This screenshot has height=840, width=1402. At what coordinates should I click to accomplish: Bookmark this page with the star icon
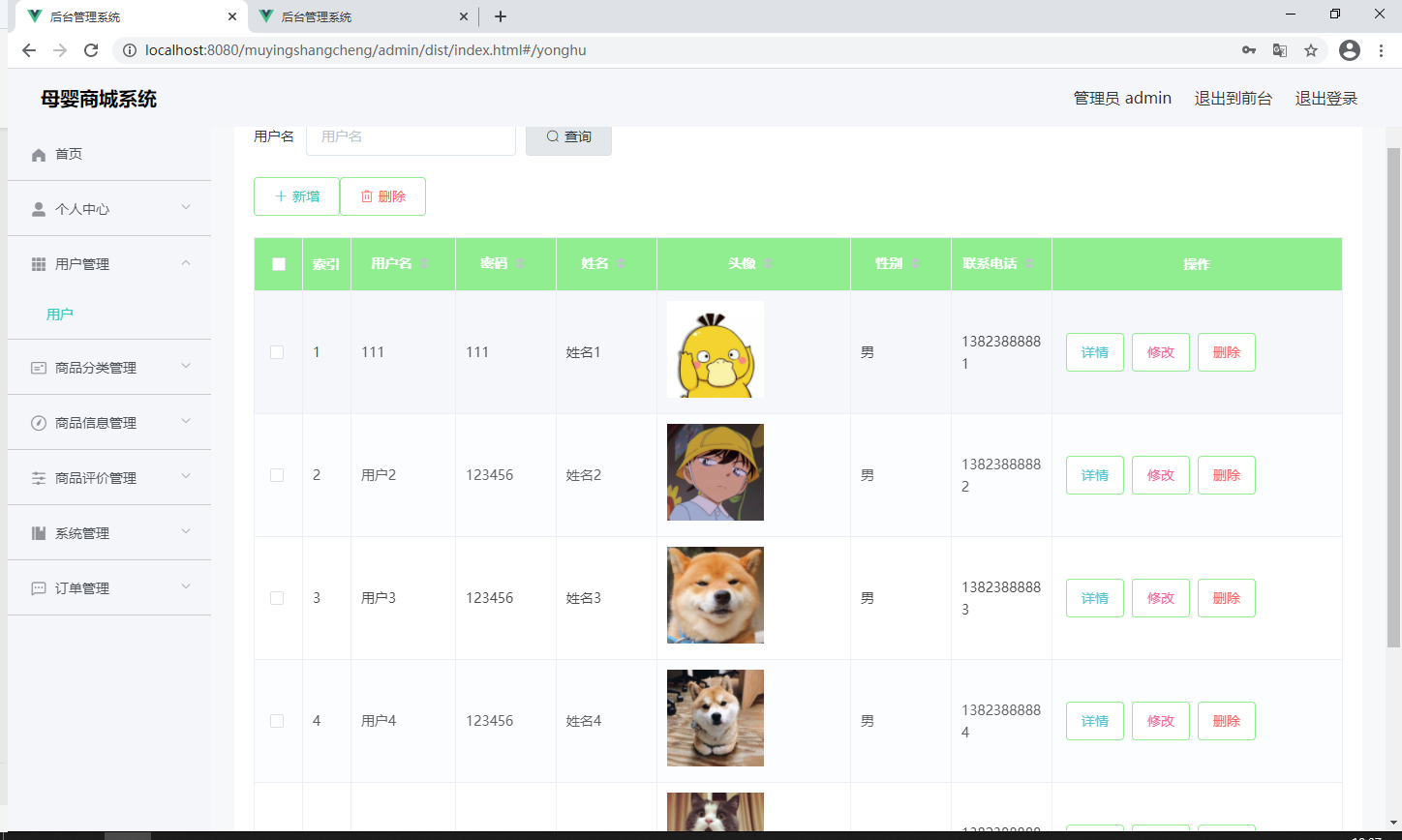coord(1311,50)
